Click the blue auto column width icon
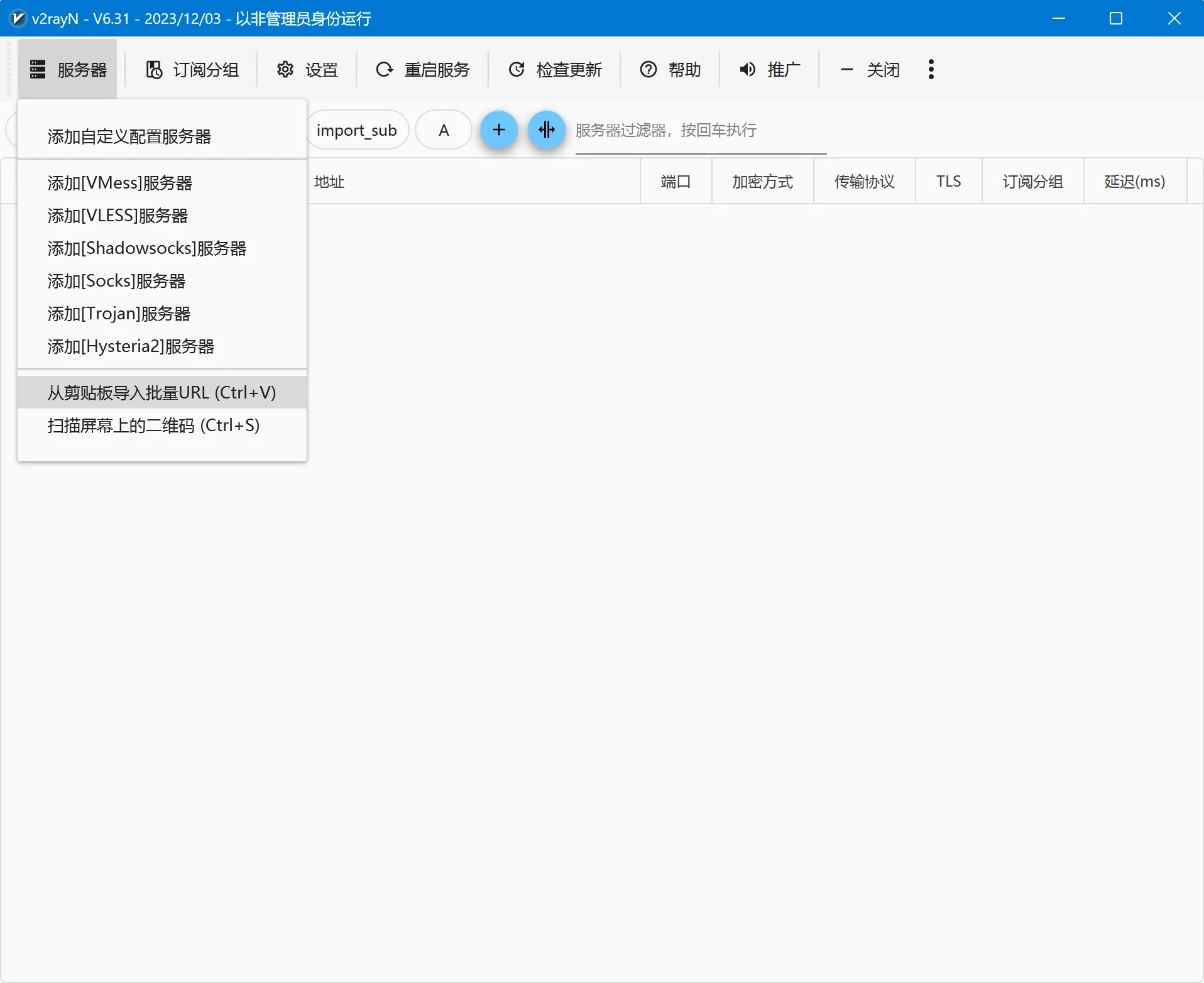This screenshot has width=1204, height=983. pos(546,130)
